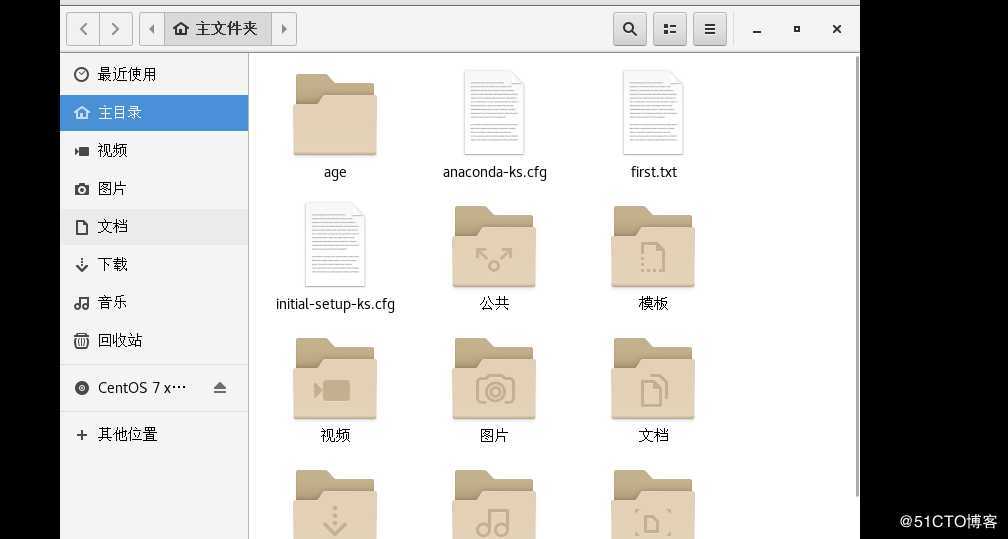Click the 模板 folder name label
Screen dimensions: 1008x539
(653, 304)
